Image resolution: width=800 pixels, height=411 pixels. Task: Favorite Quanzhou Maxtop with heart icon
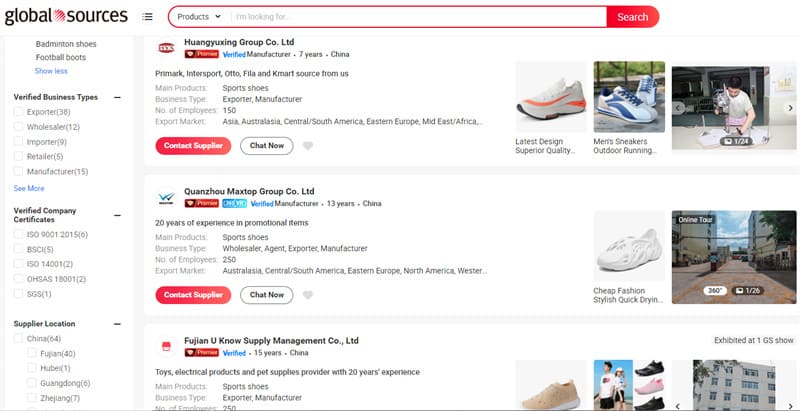[x=308, y=295]
